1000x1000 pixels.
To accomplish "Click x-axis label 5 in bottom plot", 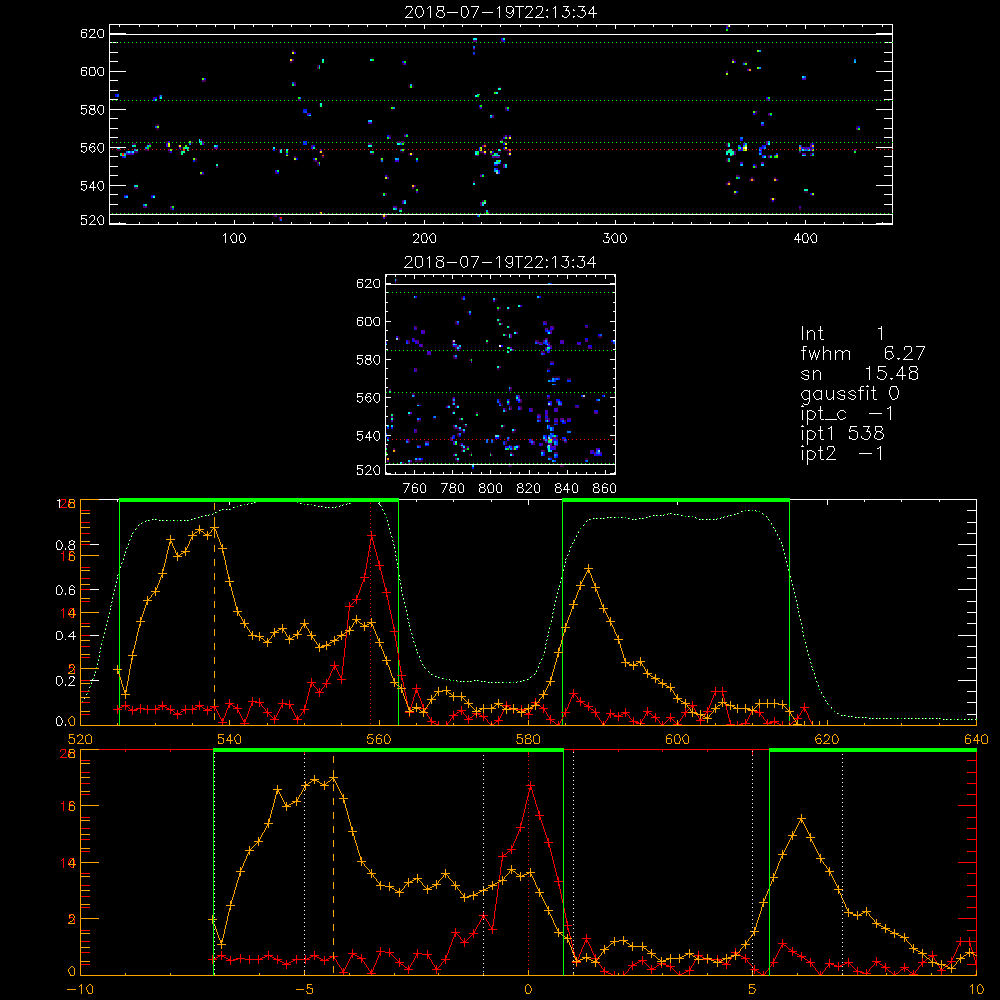I will (753, 990).
